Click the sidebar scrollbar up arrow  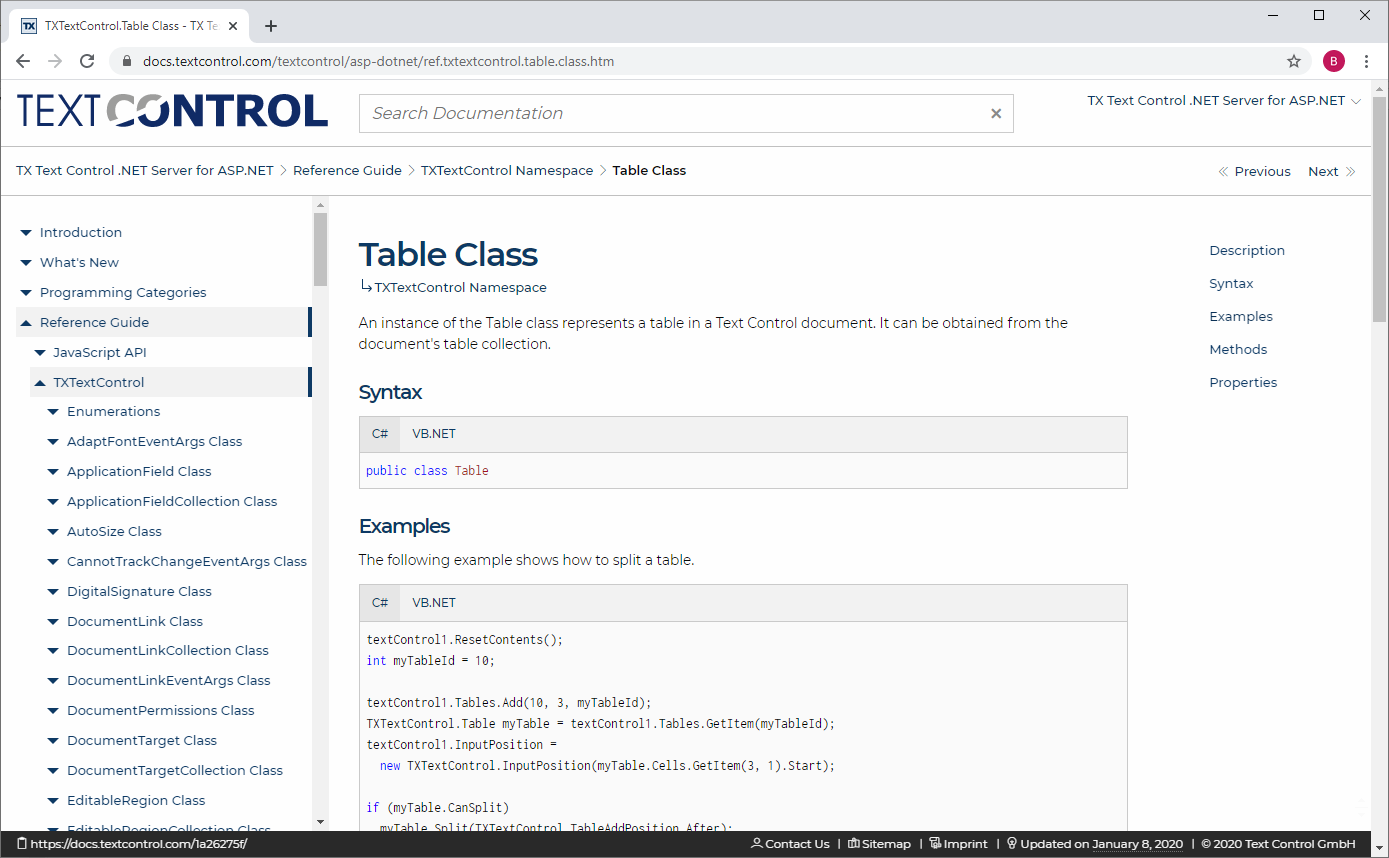tap(320, 205)
